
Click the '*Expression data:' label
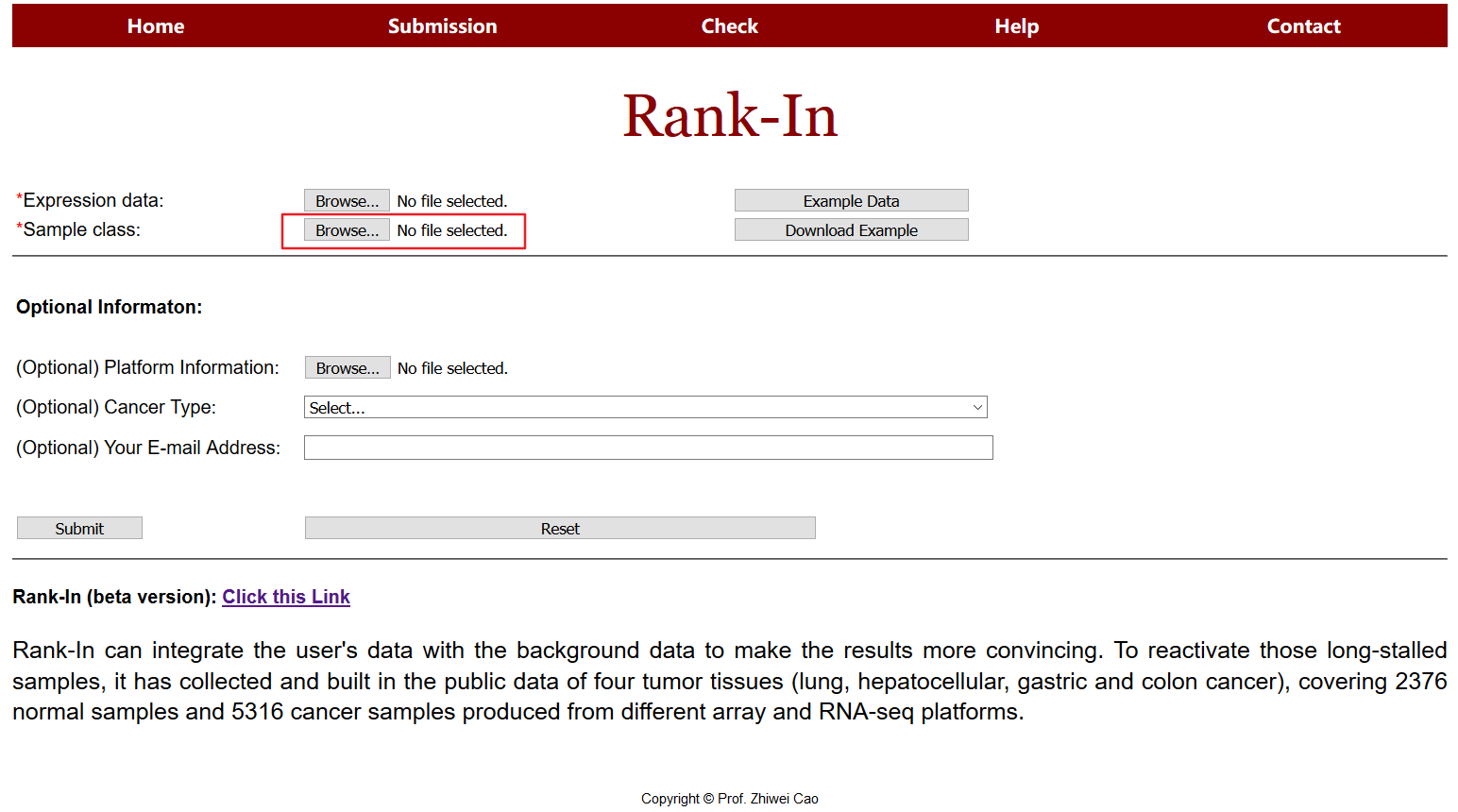(90, 200)
